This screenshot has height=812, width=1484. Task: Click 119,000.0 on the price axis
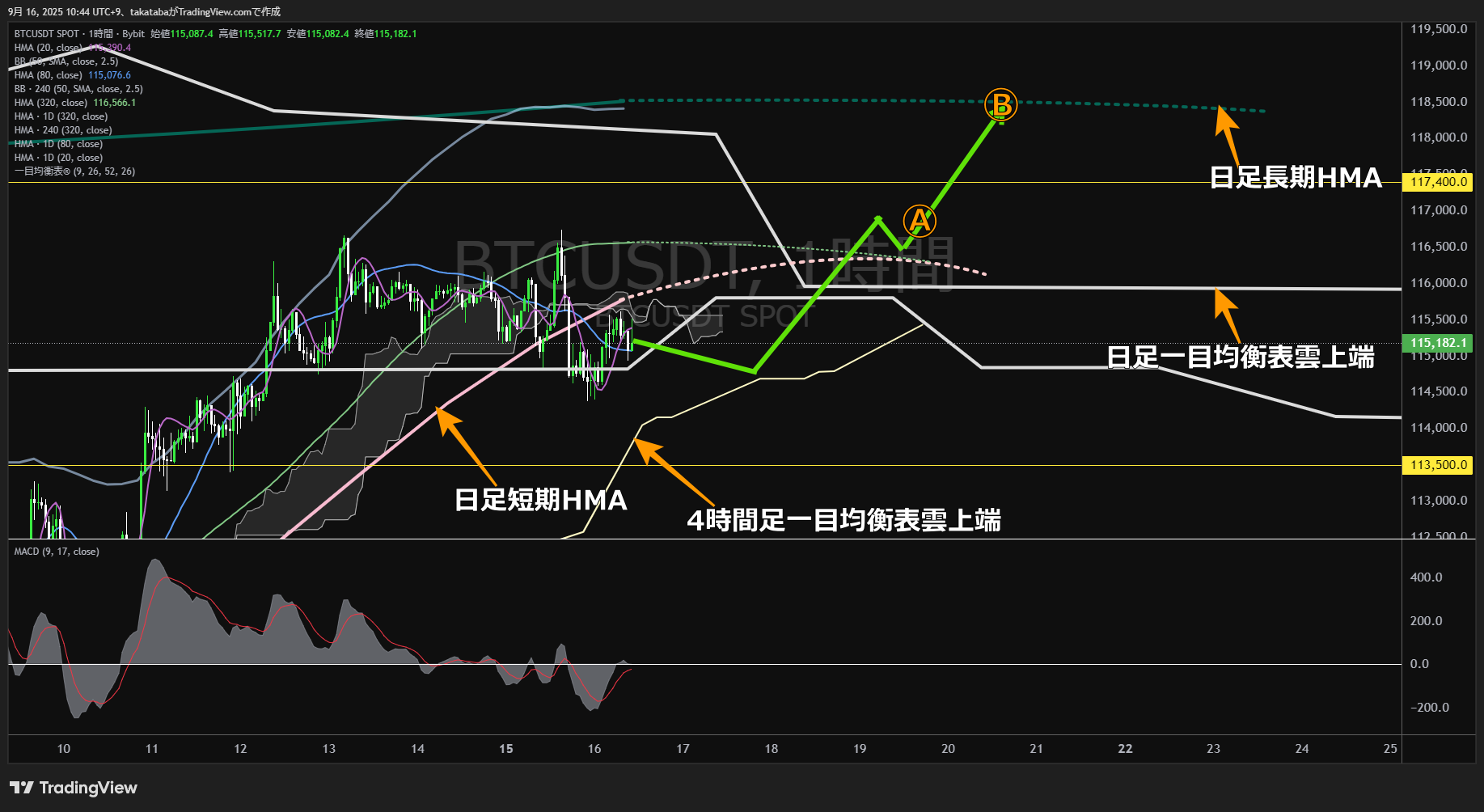1439,66
